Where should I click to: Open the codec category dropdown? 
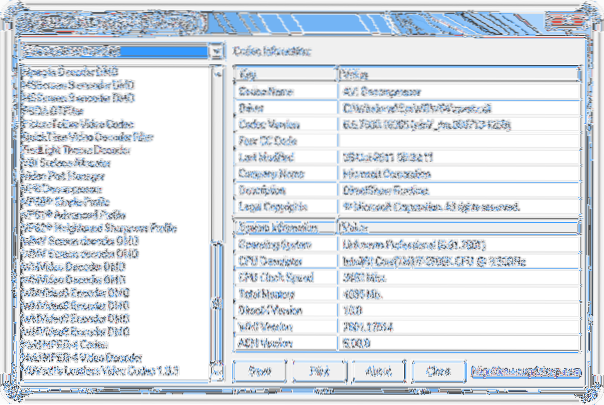pyautogui.click(x=215, y=51)
